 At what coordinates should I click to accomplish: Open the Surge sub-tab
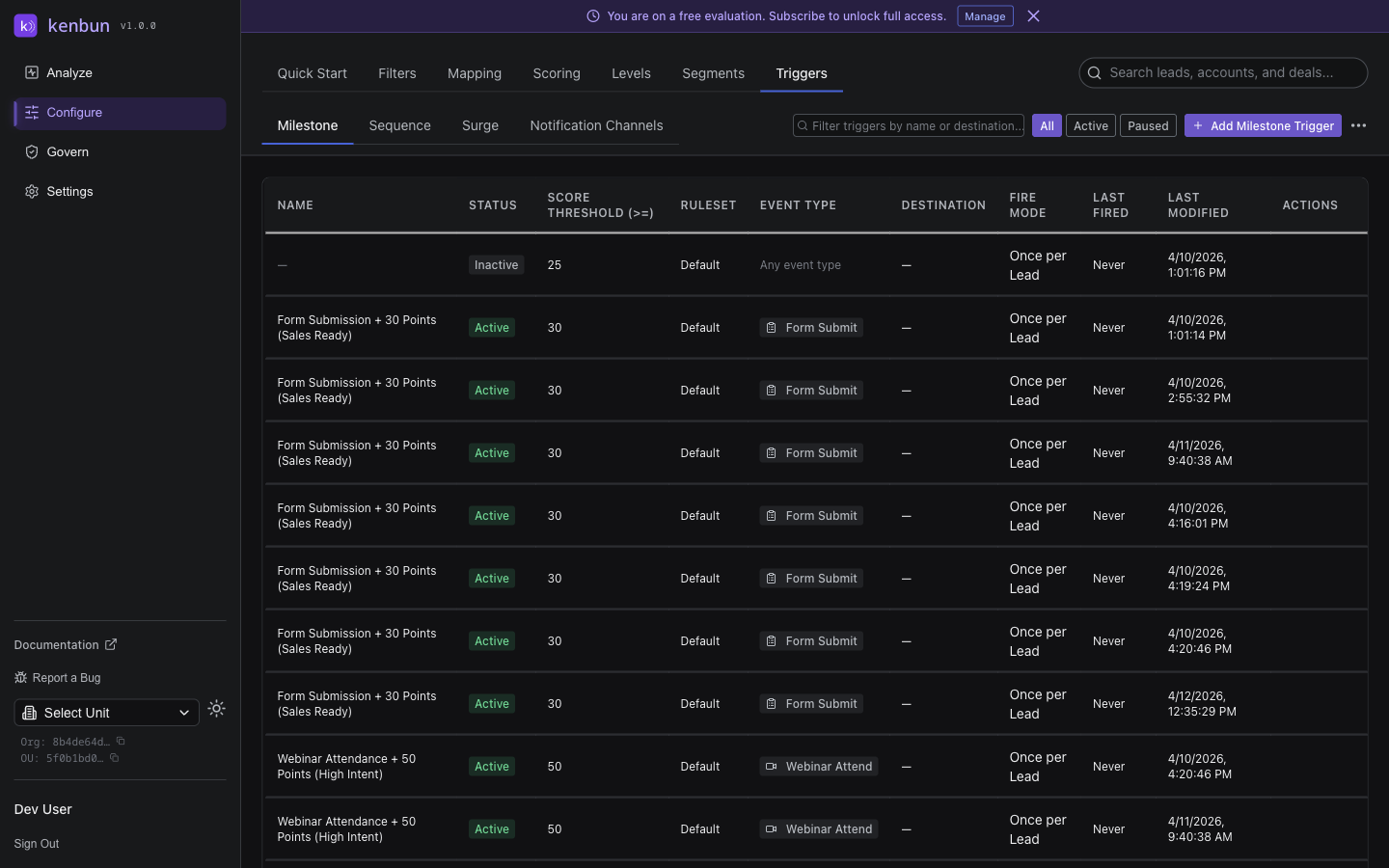pos(480,125)
